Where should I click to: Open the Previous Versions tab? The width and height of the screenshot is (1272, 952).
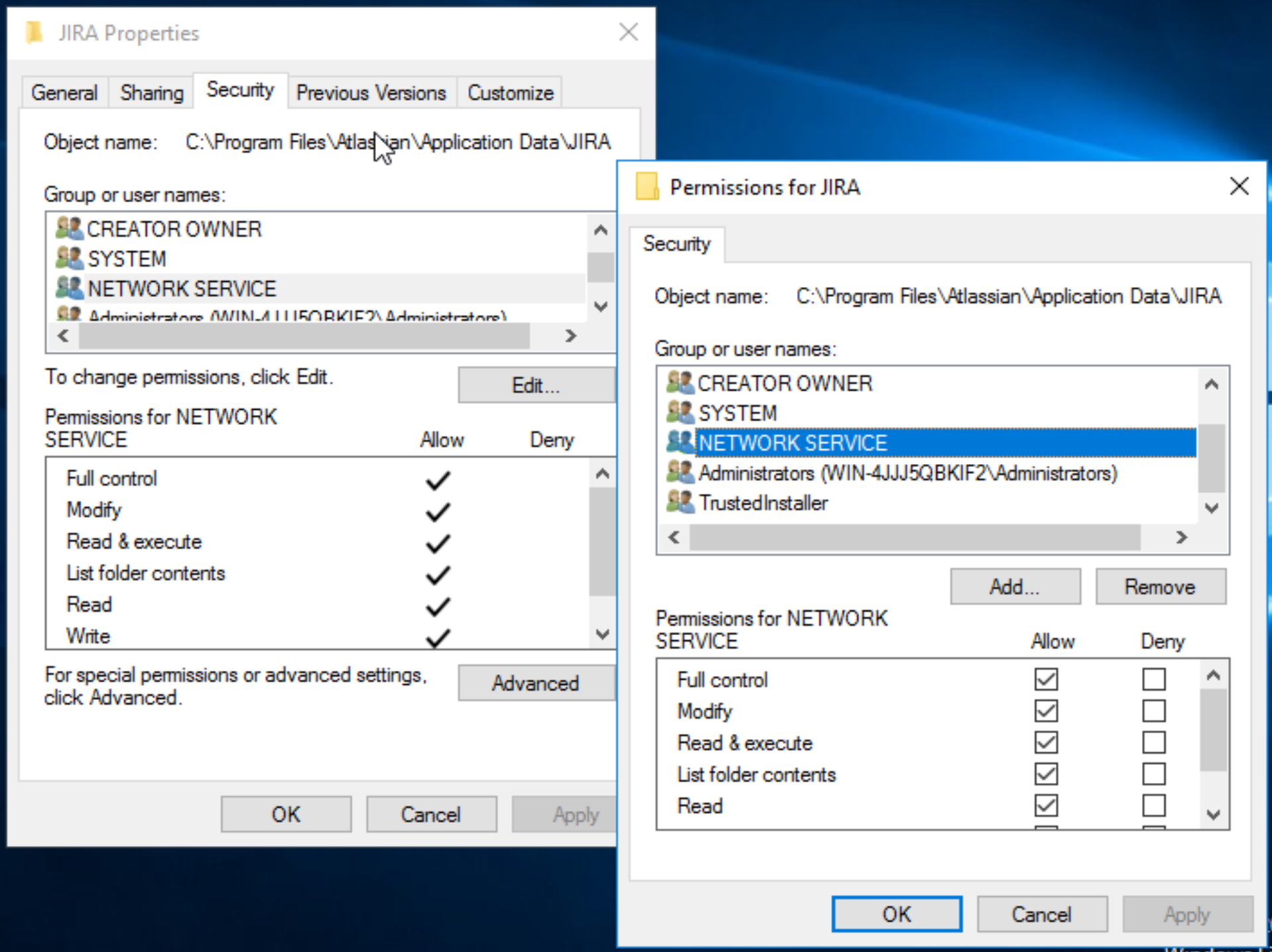point(371,92)
